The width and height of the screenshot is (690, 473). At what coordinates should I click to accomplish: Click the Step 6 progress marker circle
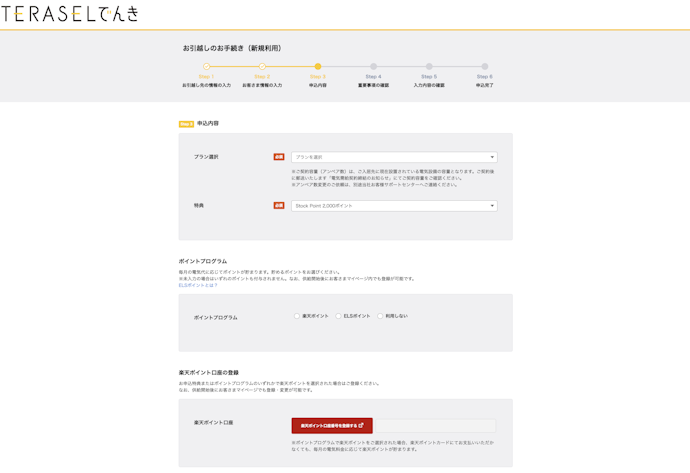484,66
